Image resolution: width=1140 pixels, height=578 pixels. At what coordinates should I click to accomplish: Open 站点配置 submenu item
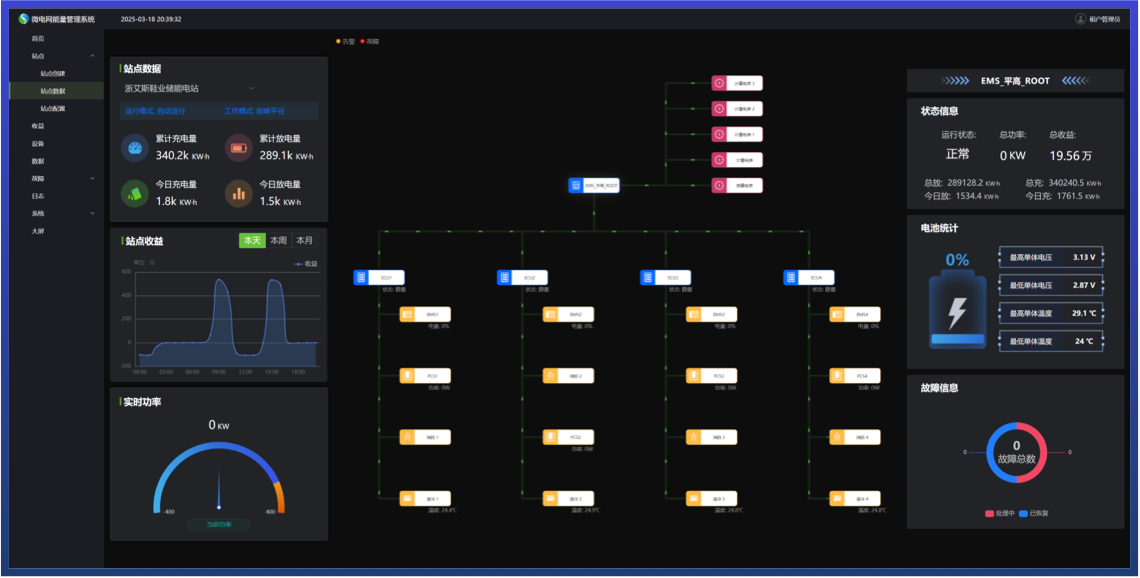pyautogui.click(x=53, y=108)
